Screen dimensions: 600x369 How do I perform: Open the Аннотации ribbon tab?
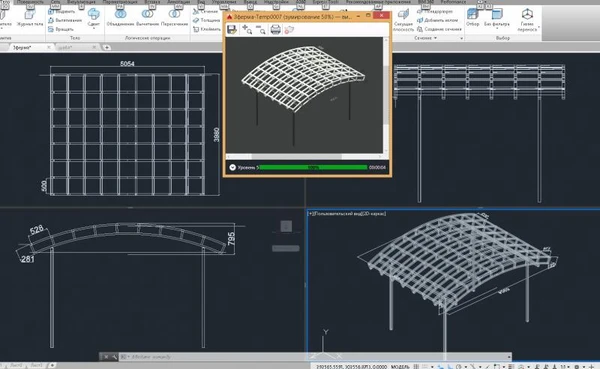tap(178, 2)
